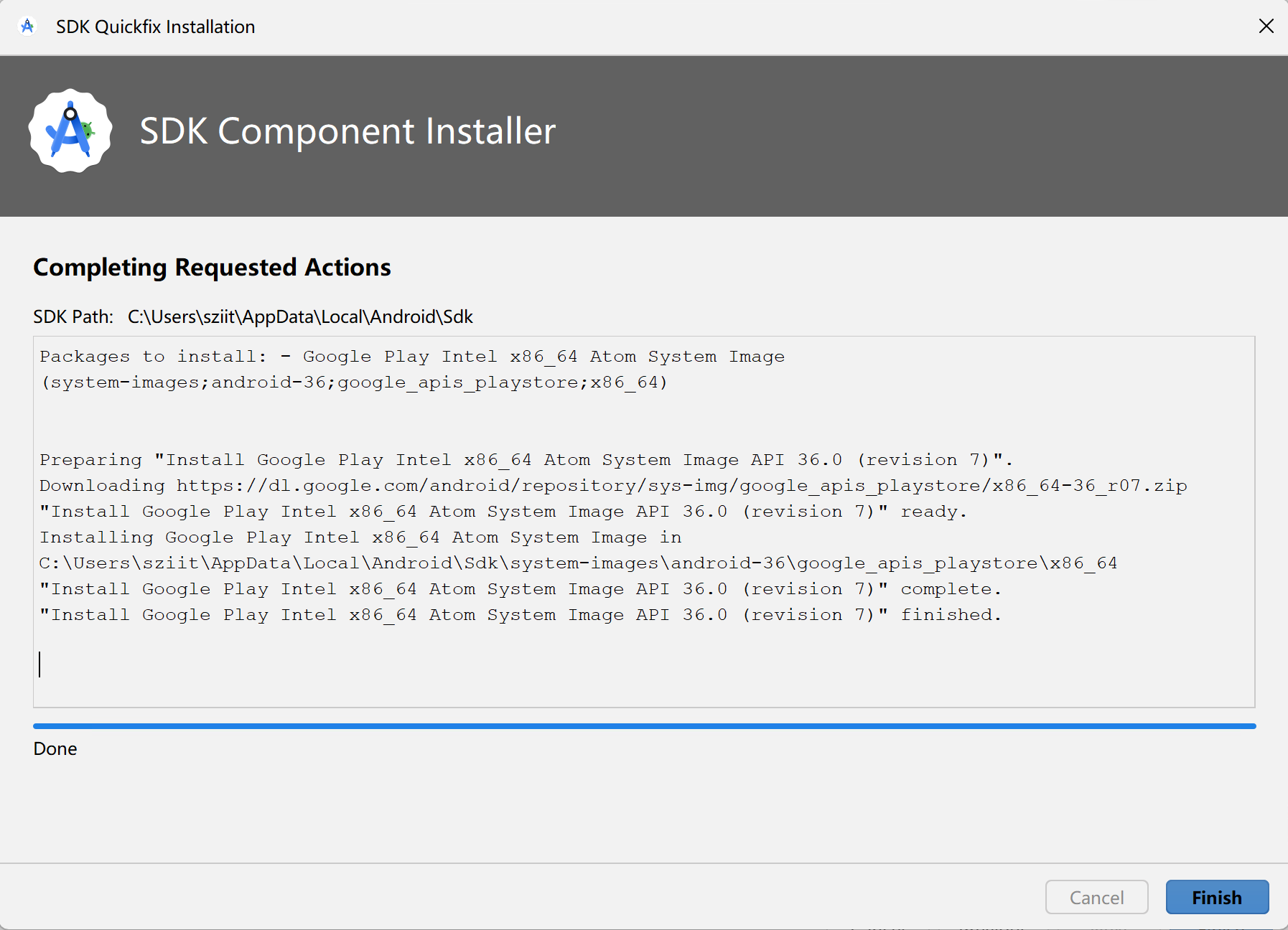
Task: Click the log line ending in 'complete.'
Action: click(521, 589)
